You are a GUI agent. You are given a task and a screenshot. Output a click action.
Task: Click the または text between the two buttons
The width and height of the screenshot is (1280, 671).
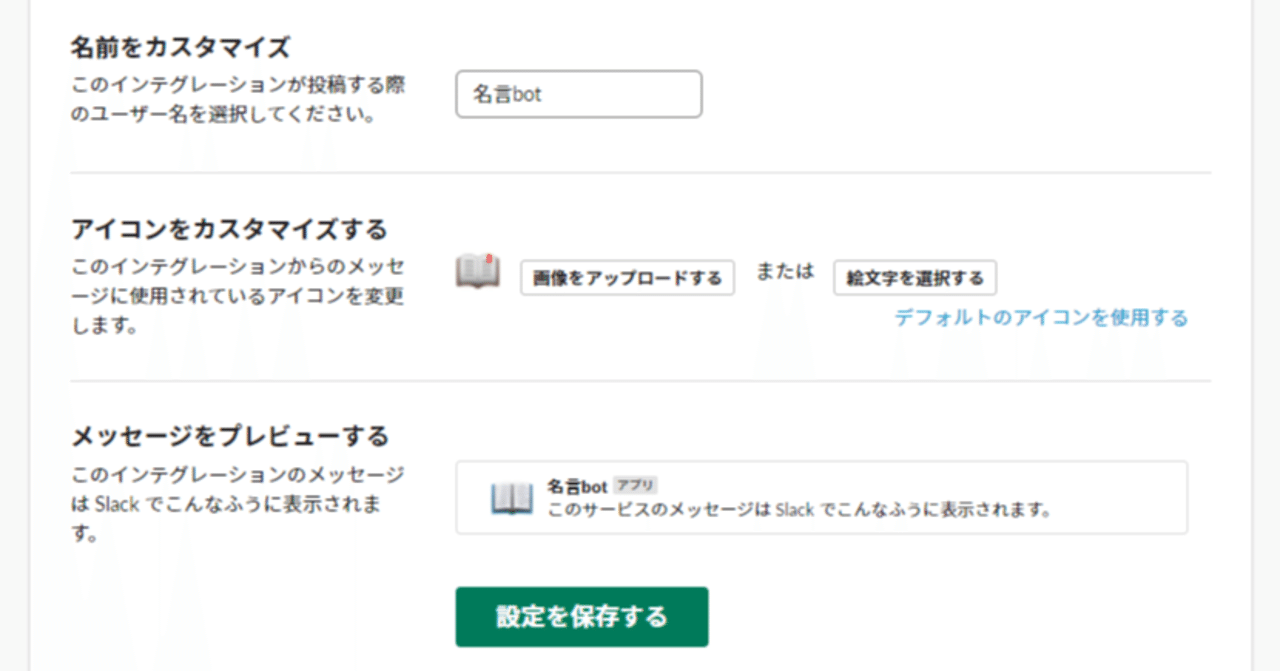[x=784, y=272]
